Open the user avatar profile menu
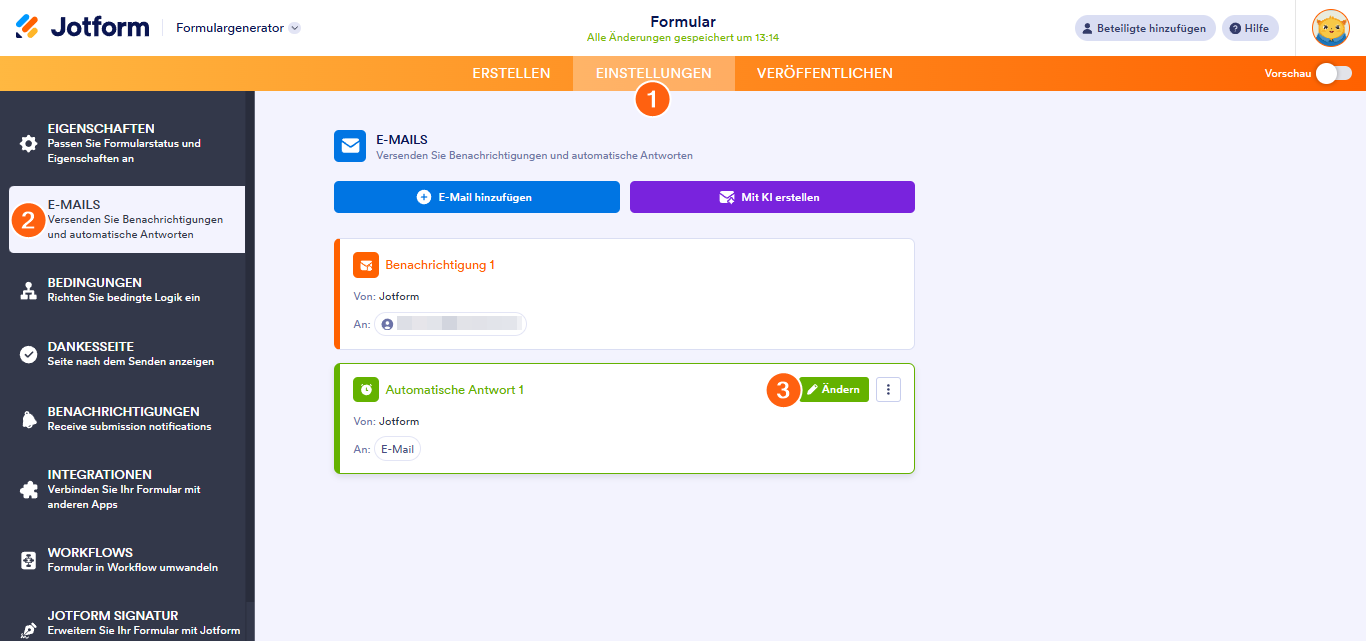The image size is (1366, 641). (1330, 28)
